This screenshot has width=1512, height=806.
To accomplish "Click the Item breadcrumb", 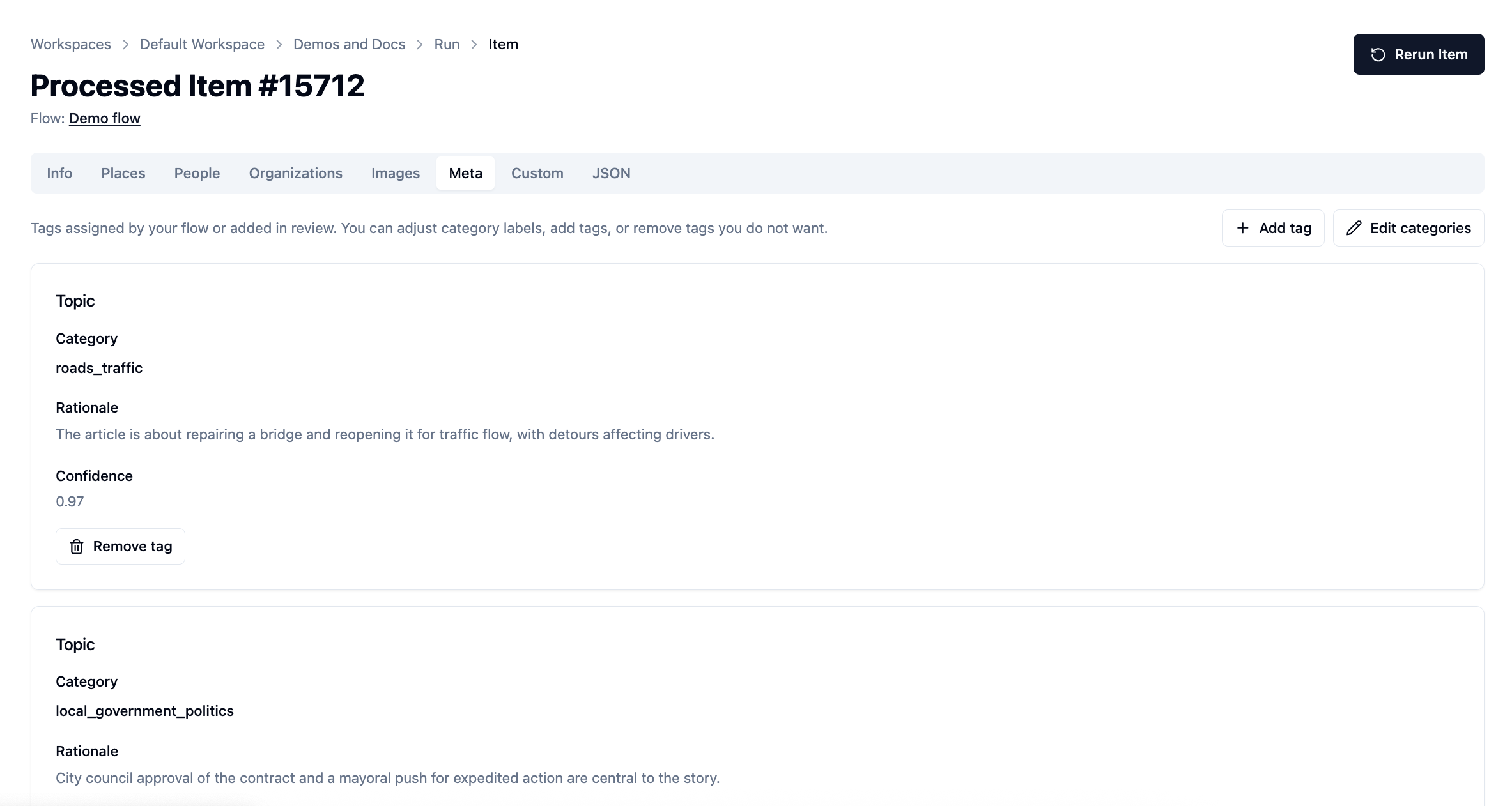I will (x=504, y=45).
